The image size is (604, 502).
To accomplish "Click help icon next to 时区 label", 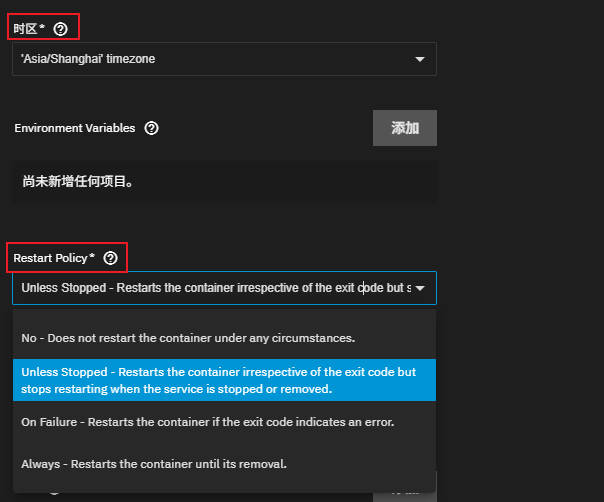I will (x=60, y=29).
